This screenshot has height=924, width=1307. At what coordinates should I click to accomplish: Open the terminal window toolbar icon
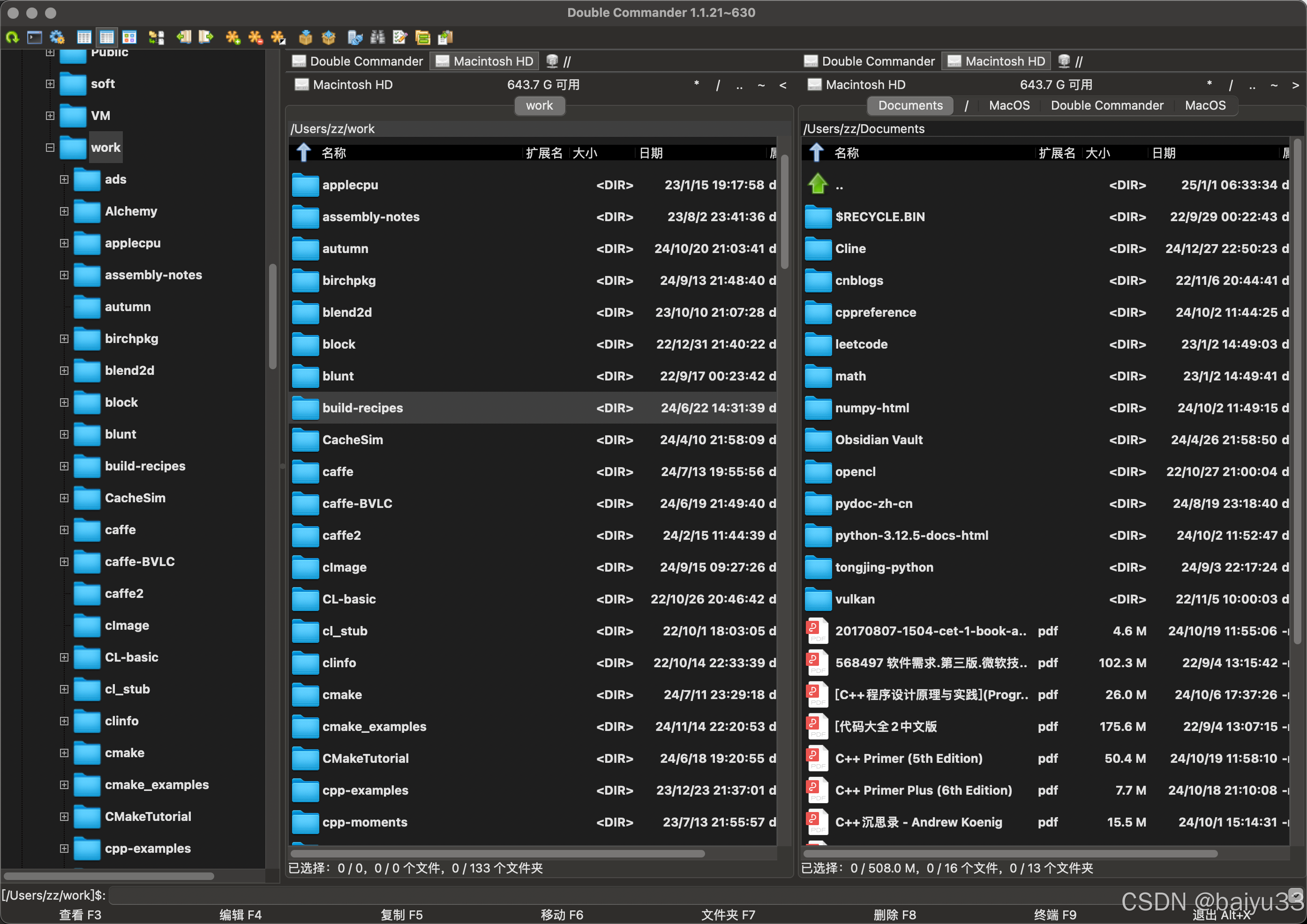click(35, 37)
